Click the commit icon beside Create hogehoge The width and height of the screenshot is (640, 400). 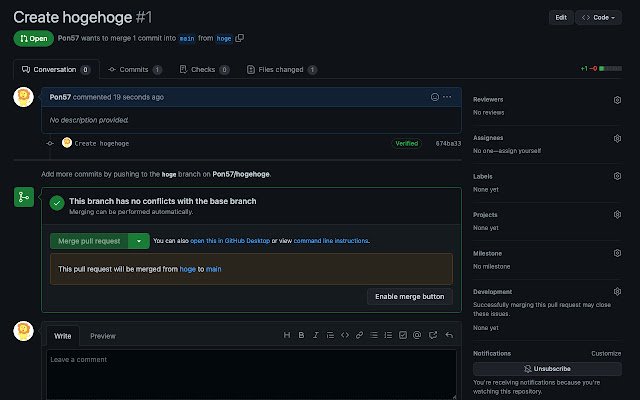[x=50, y=143]
